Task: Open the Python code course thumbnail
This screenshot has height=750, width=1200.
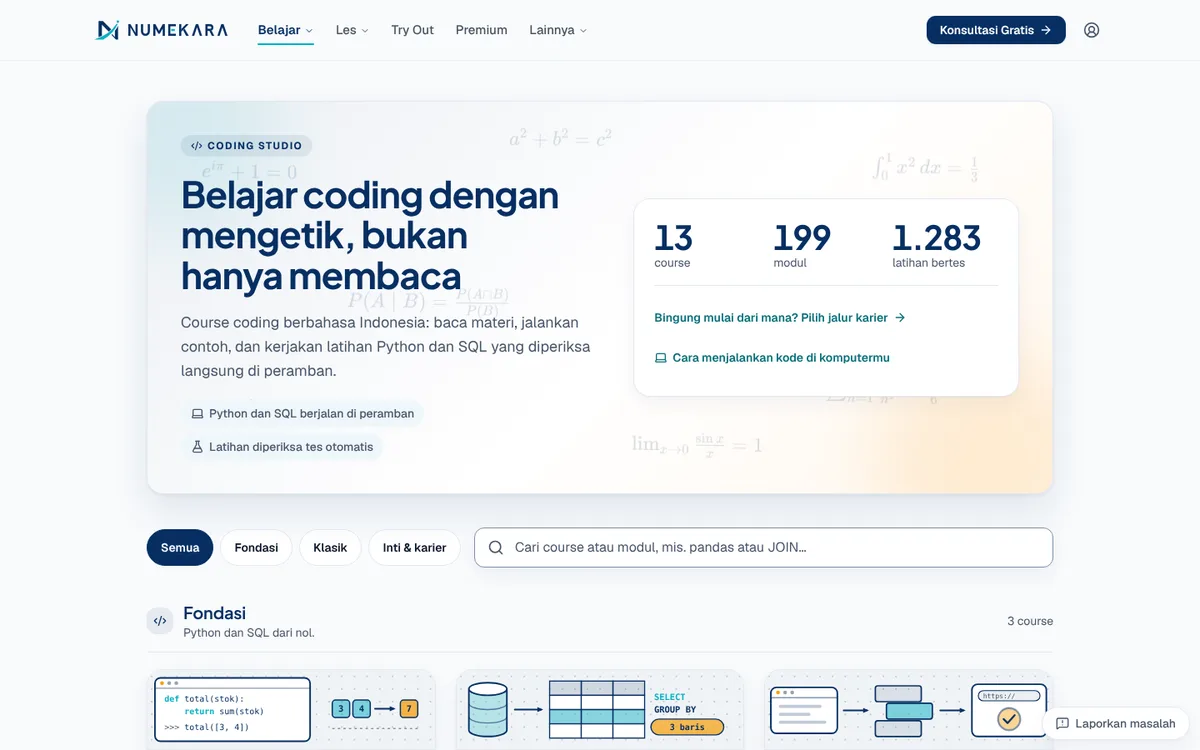Action: click(291, 710)
